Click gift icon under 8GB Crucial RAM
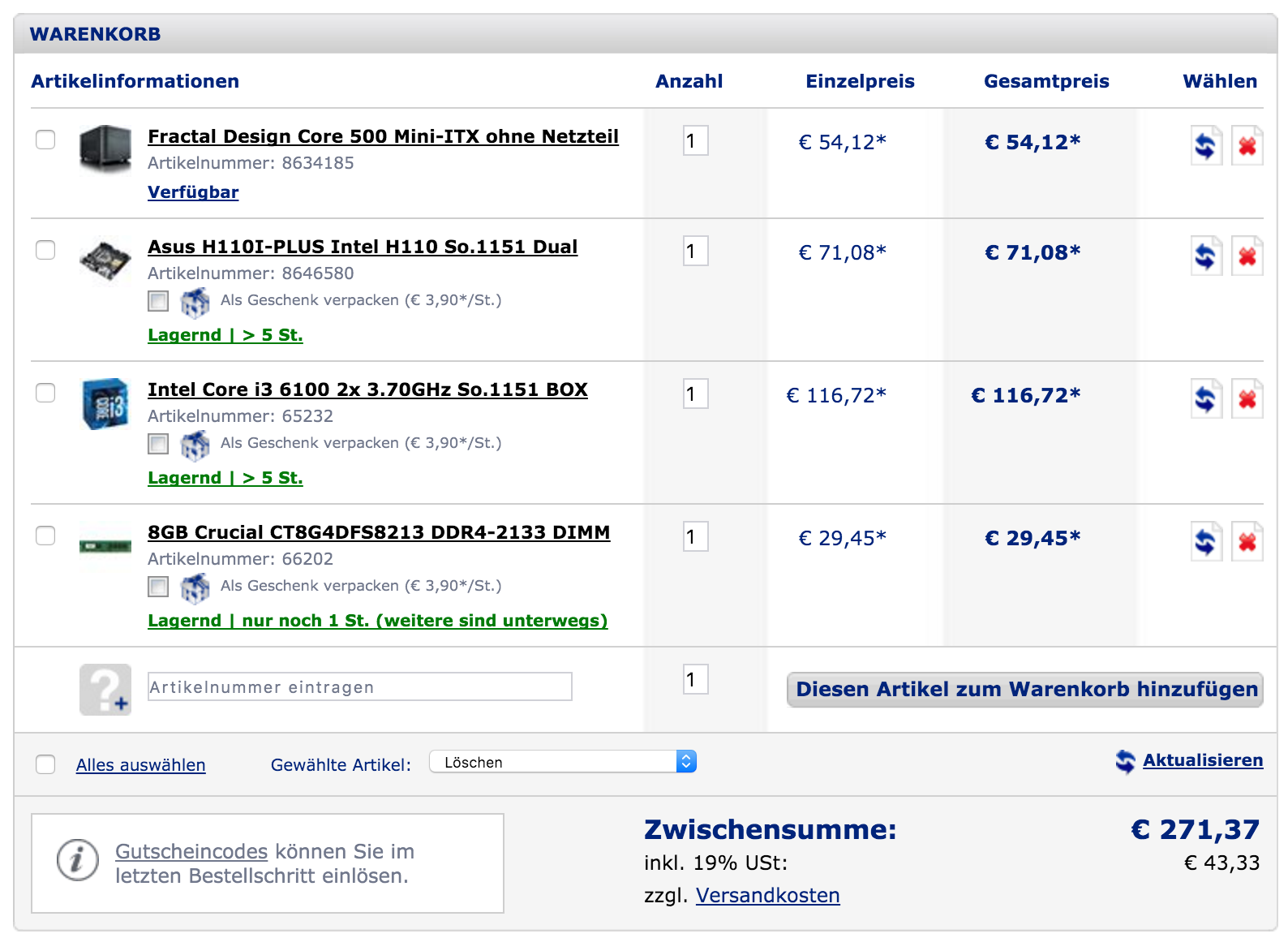1288x938 pixels. (195, 587)
